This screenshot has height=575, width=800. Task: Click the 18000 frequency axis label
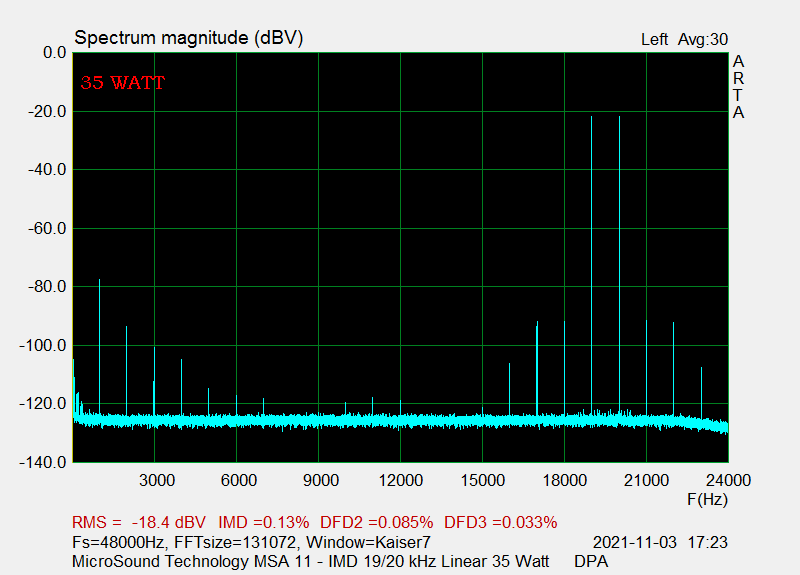click(565, 481)
